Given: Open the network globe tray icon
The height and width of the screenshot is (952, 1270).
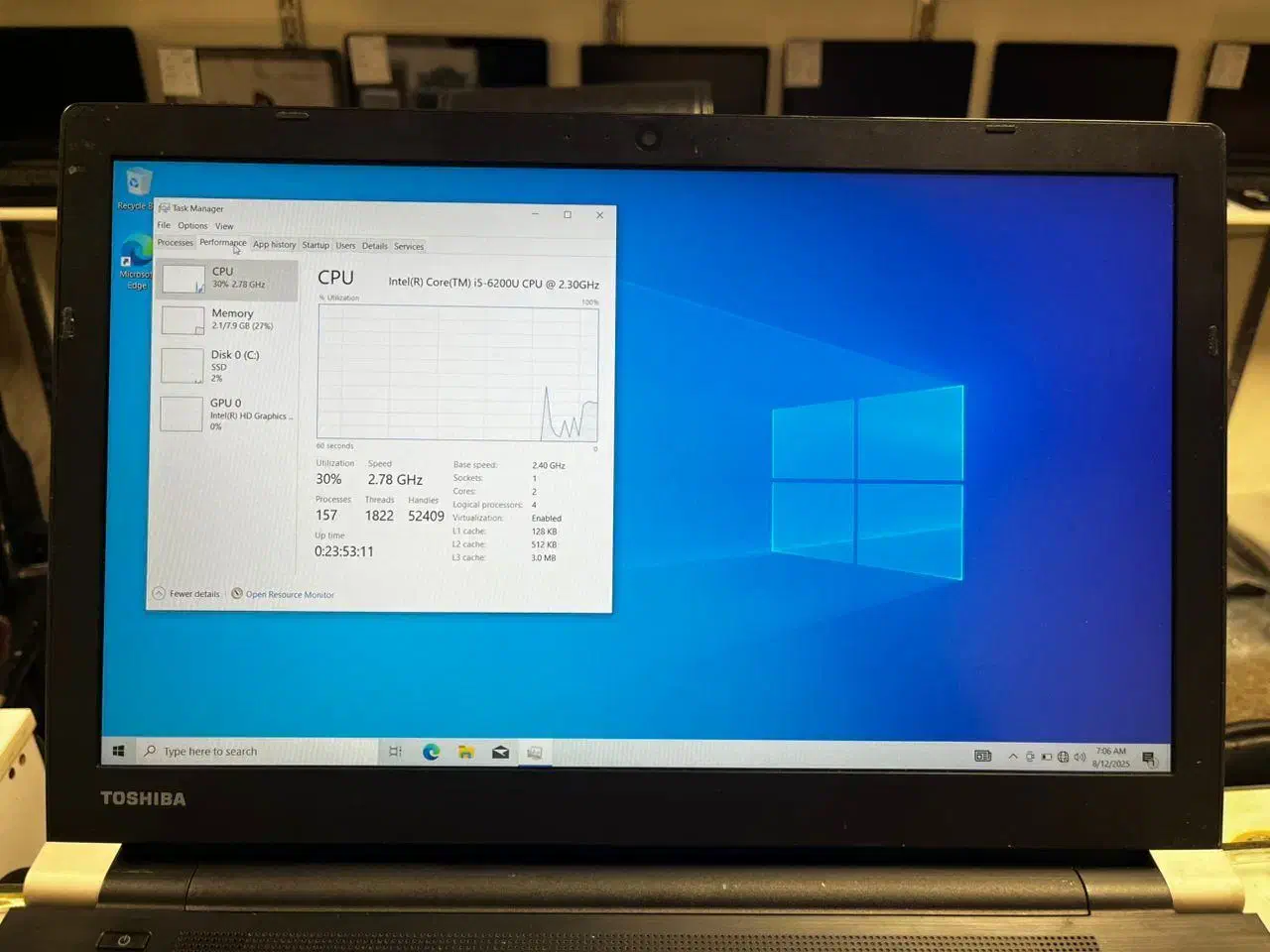Looking at the screenshot, I should tap(1063, 757).
